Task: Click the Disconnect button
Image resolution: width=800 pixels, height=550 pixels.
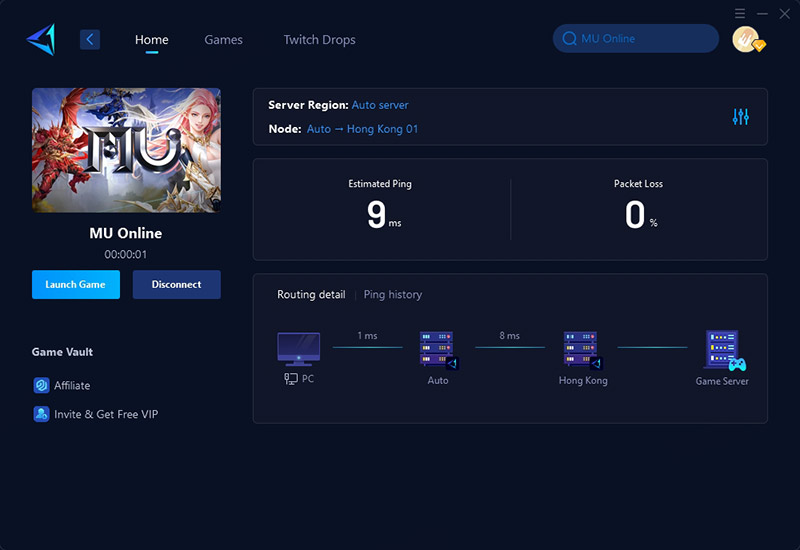Action: [x=177, y=285]
